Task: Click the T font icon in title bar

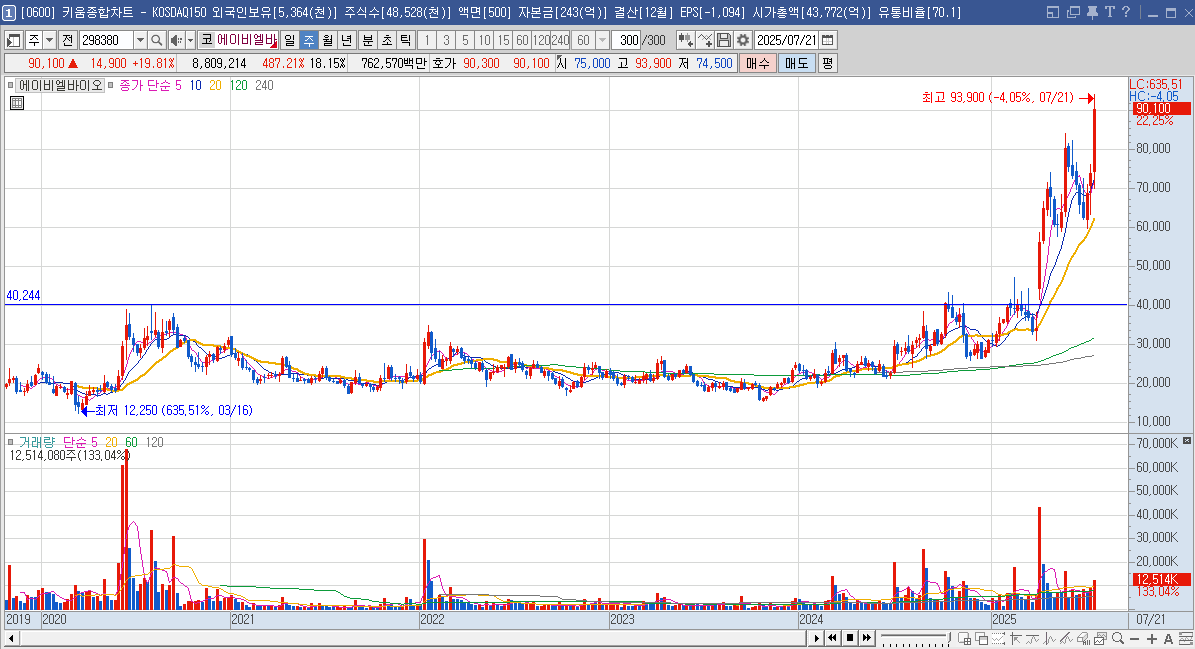Action: [x=1109, y=12]
